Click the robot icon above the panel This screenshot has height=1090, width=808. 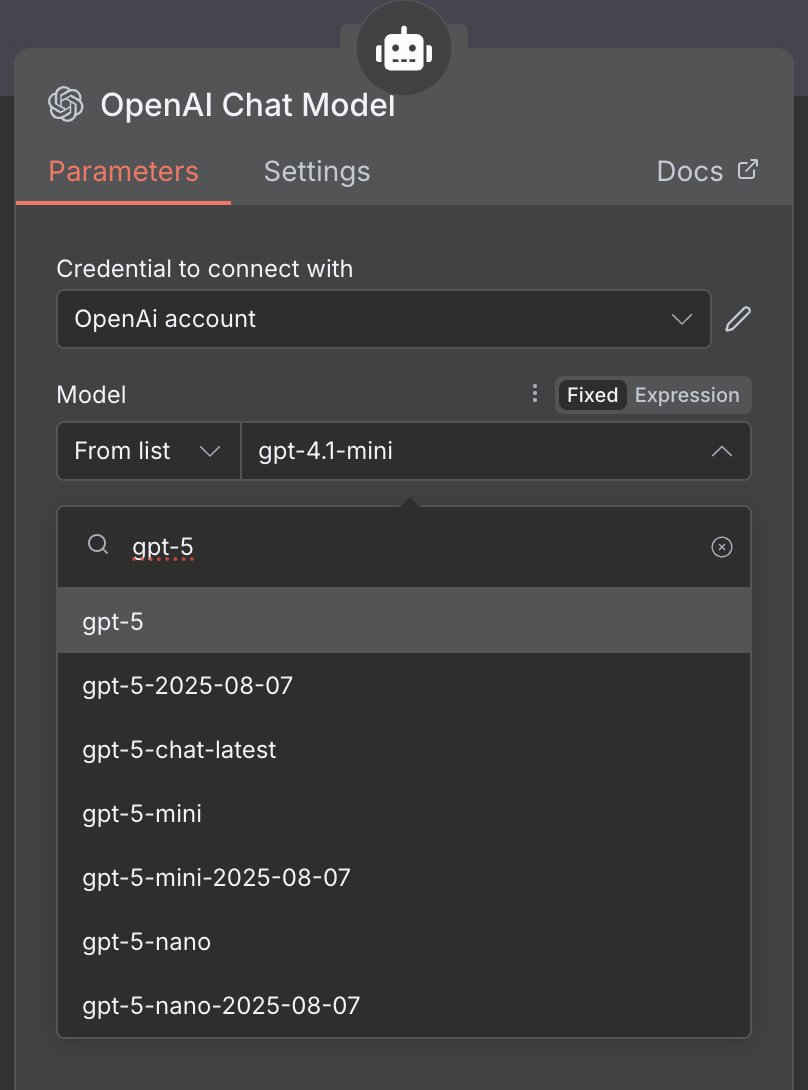(x=403, y=49)
